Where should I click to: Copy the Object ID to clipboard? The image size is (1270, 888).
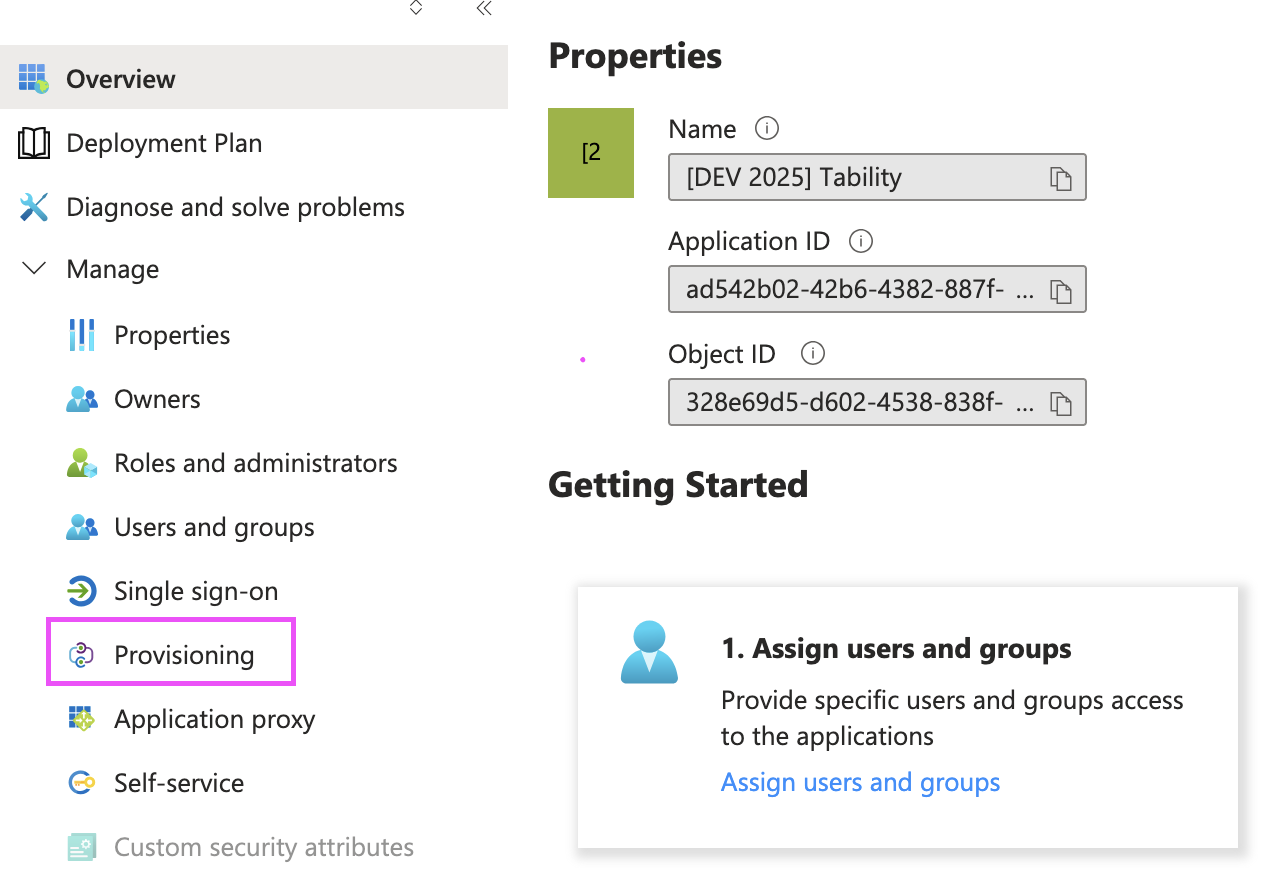pyautogui.click(x=1060, y=403)
